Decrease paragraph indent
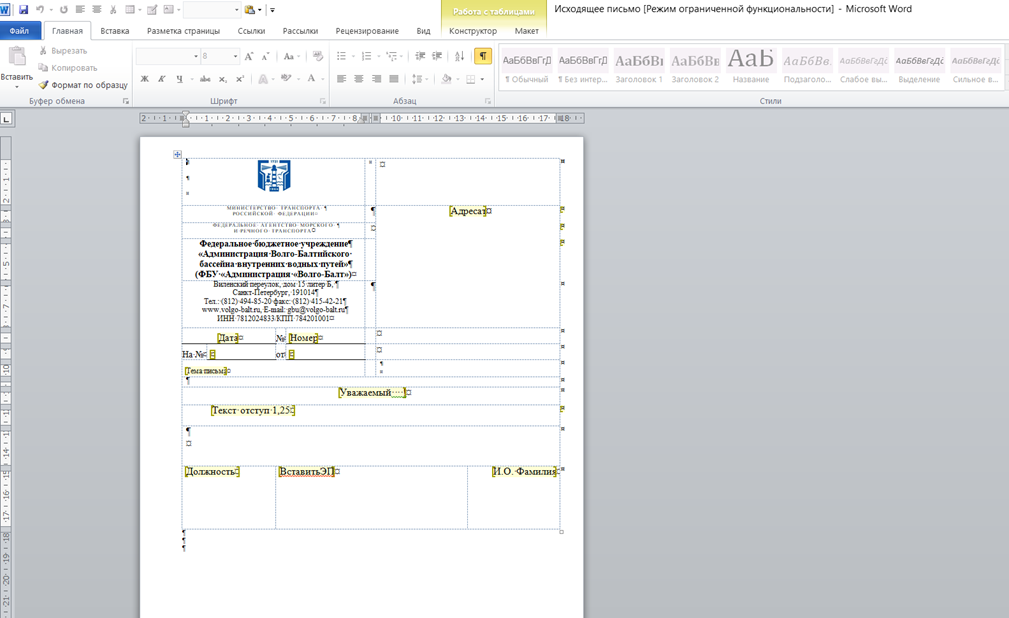Image resolution: width=1009 pixels, height=618 pixels. pyautogui.click(x=420, y=57)
